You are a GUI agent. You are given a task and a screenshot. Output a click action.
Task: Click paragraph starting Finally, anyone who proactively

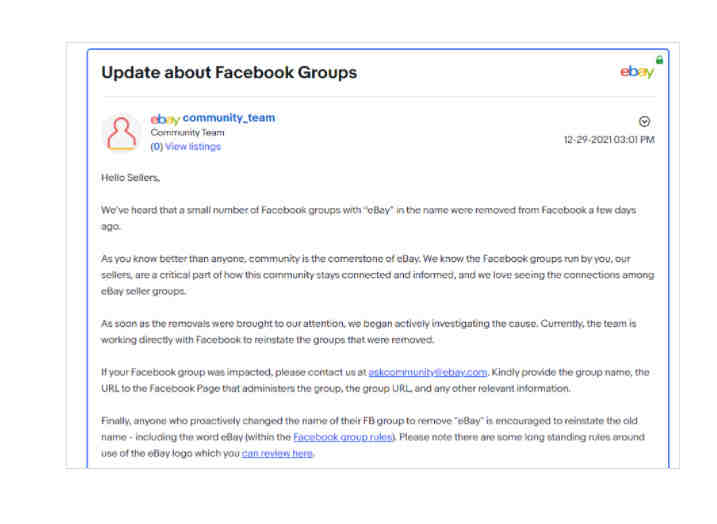click(373, 437)
